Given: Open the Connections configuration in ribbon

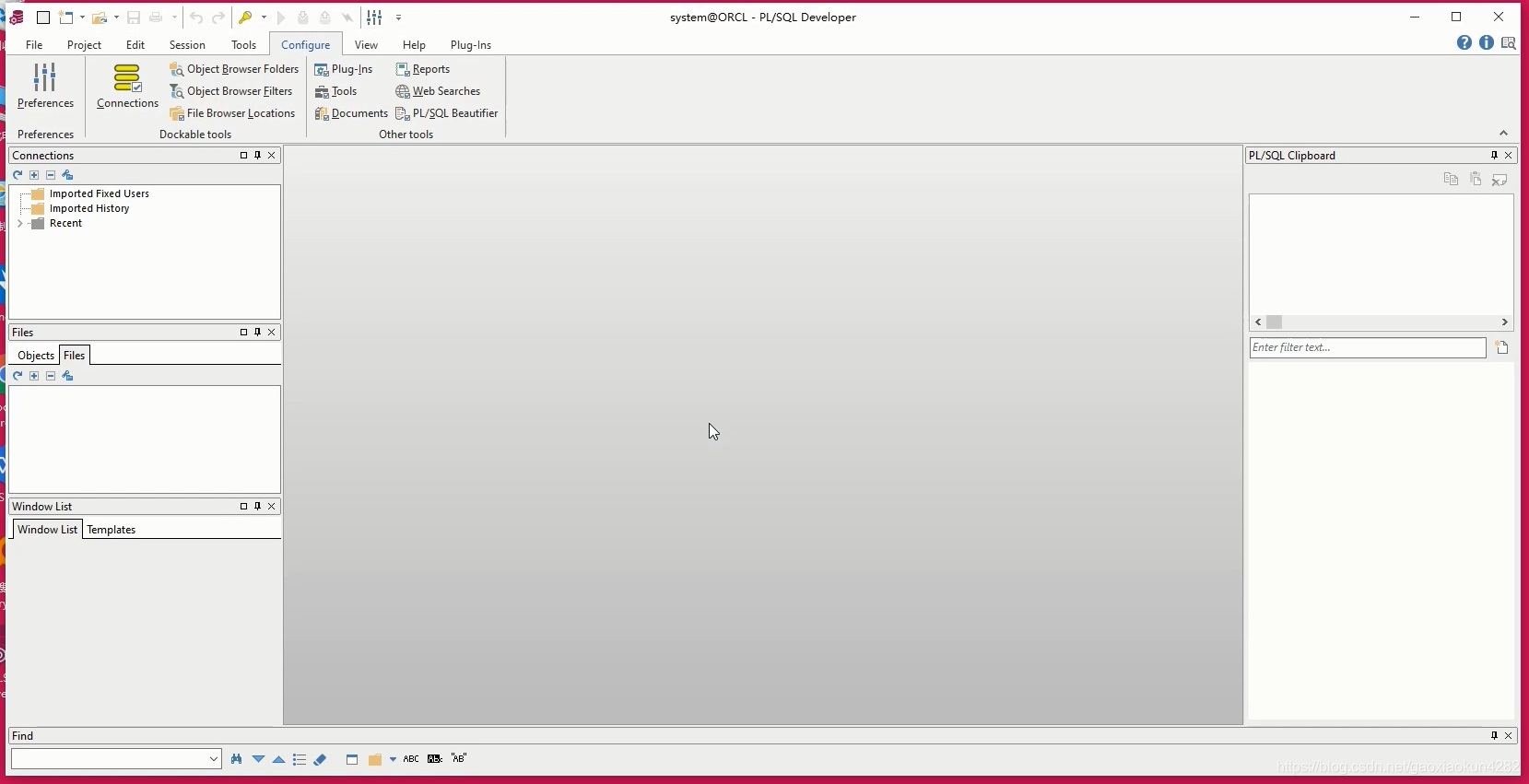Looking at the screenshot, I should coord(127,86).
